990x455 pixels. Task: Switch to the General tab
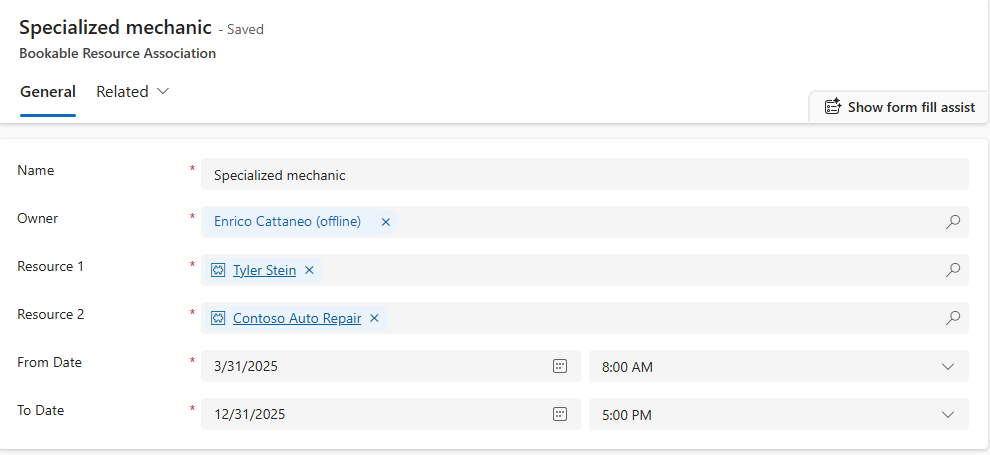pyautogui.click(x=48, y=92)
